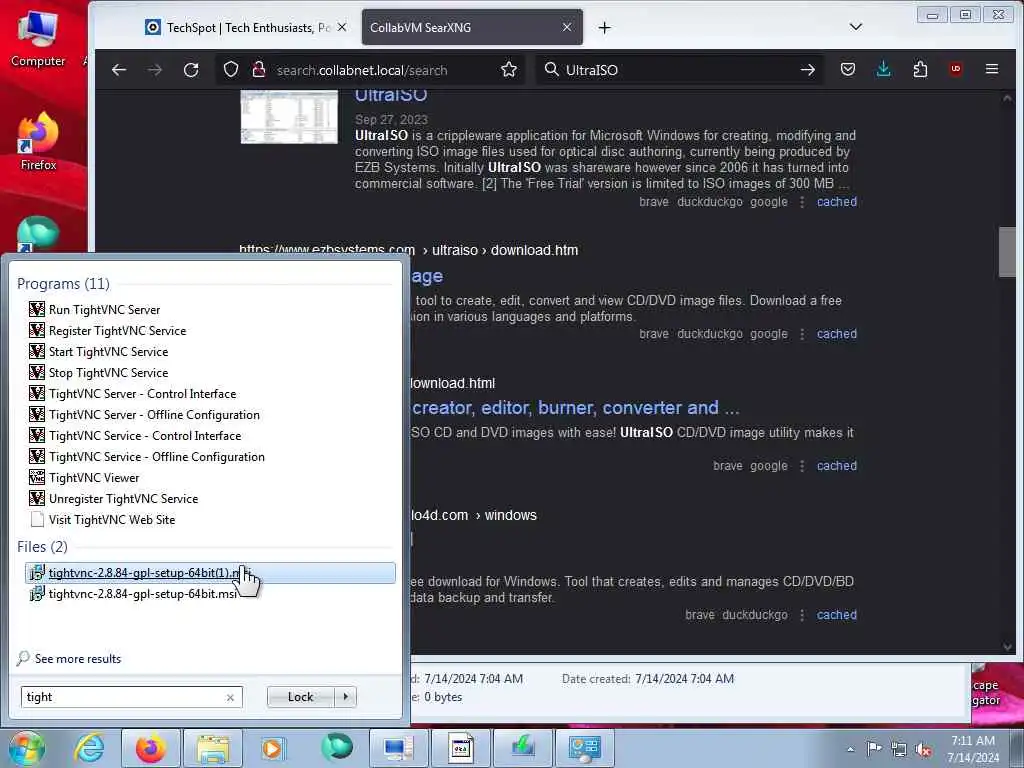Click network tray icon
The width and height of the screenshot is (1024, 768).
tap(899, 749)
